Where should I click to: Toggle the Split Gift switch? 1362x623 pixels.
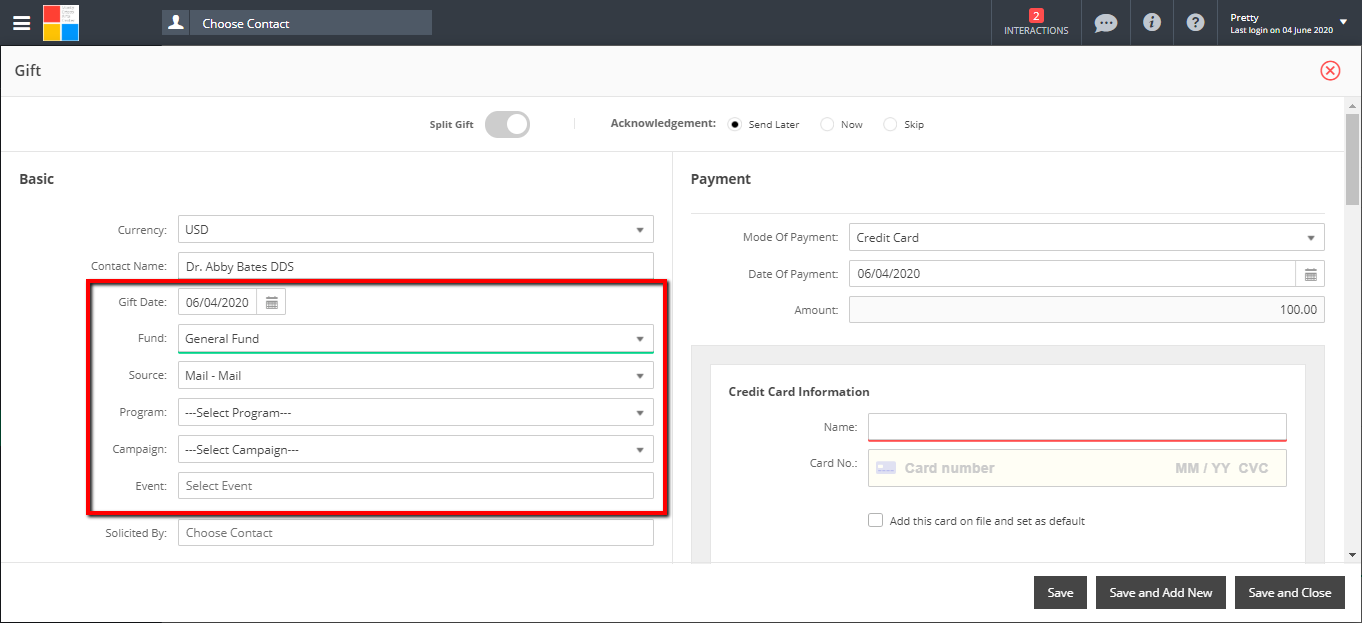[507, 124]
